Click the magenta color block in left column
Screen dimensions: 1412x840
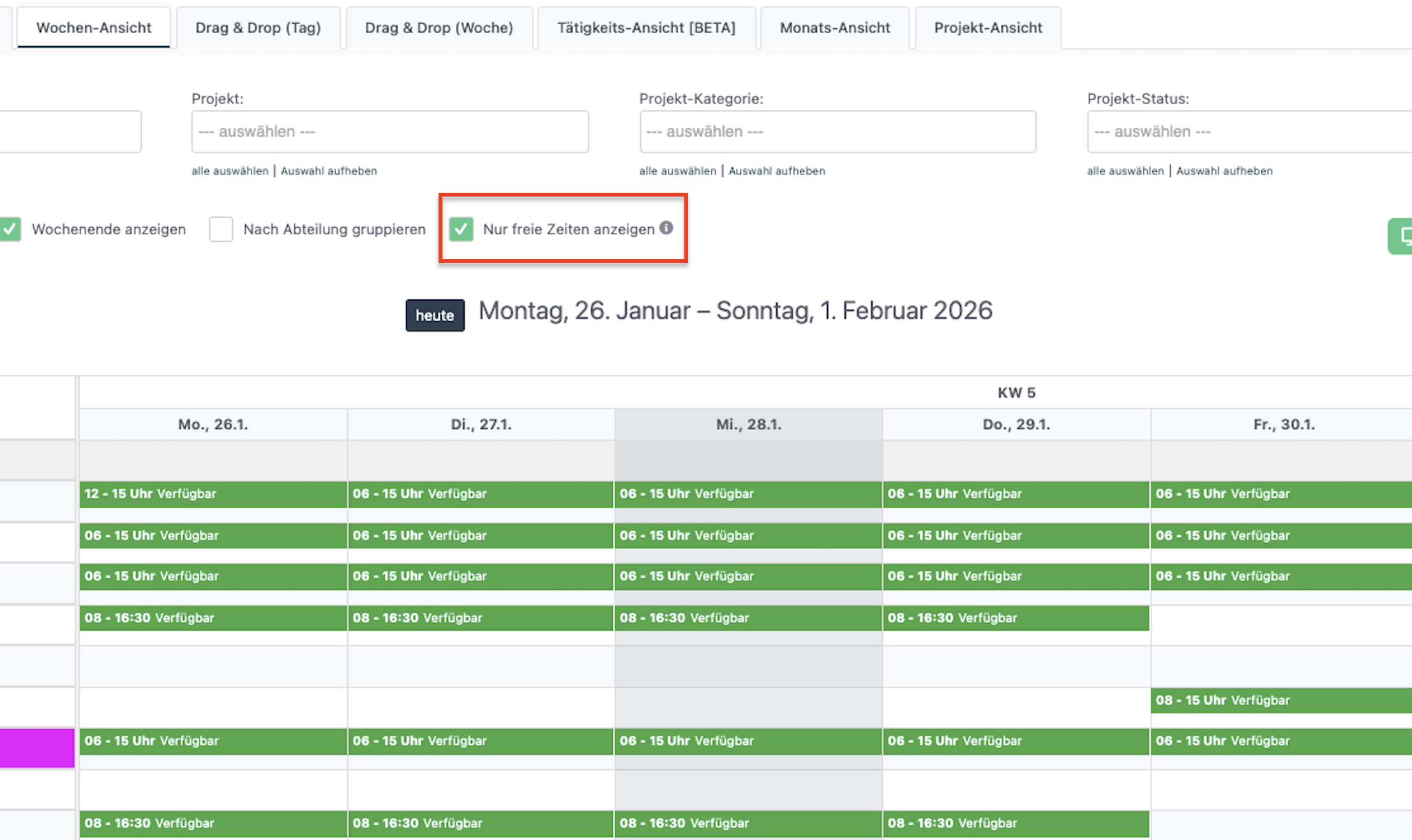point(37,747)
